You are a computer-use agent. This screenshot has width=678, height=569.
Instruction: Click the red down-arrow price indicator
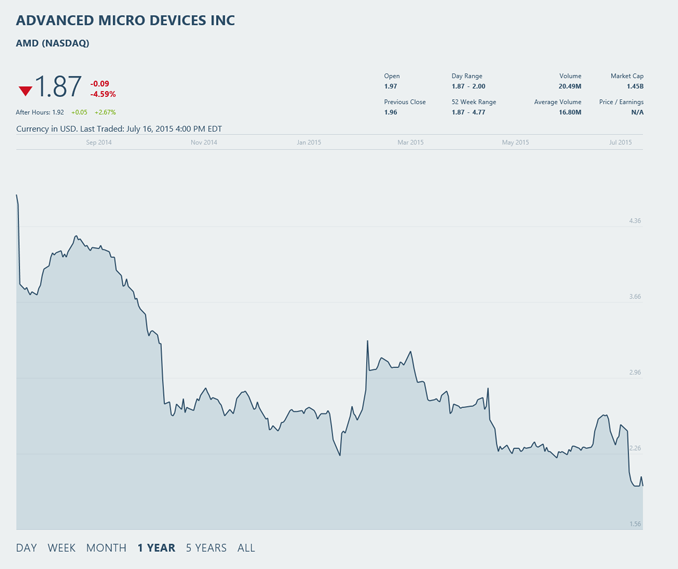click(26, 91)
